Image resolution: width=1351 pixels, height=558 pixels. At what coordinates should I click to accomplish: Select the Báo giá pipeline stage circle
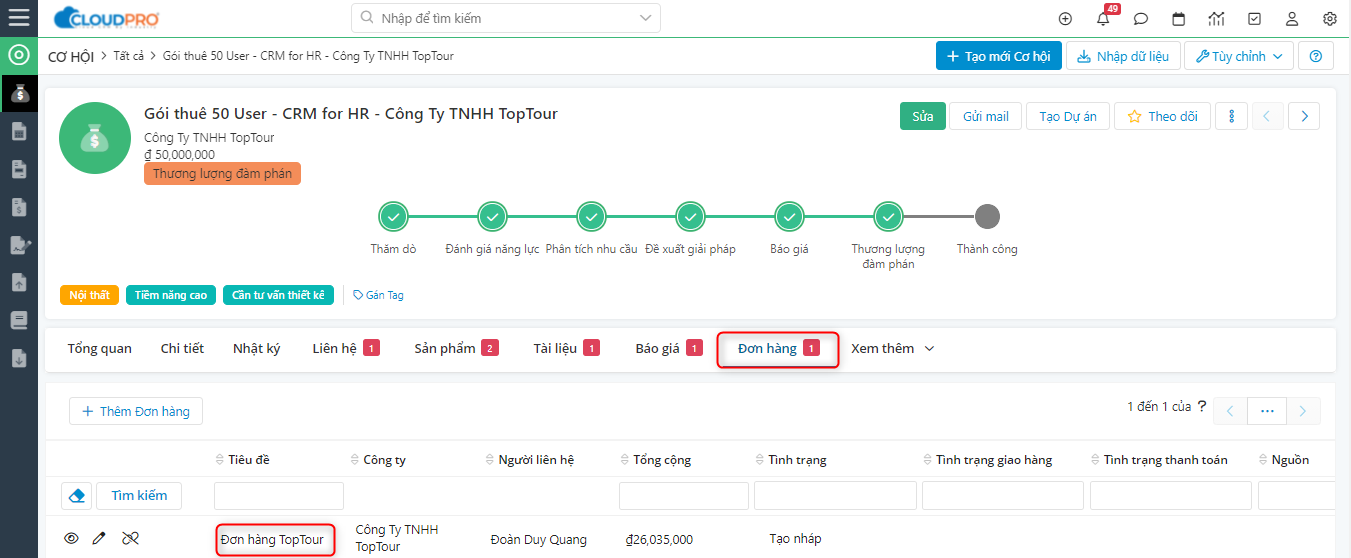tap(789, 216)
